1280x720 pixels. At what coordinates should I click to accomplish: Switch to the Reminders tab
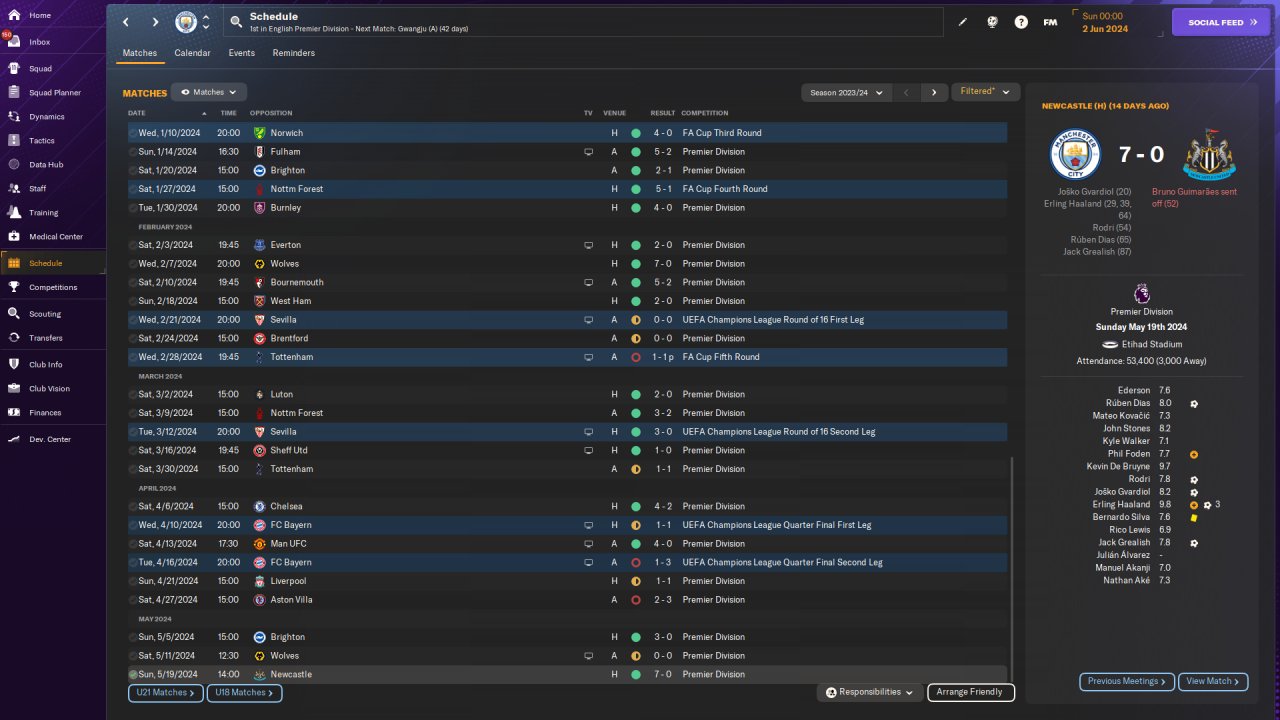pos(293,53)
